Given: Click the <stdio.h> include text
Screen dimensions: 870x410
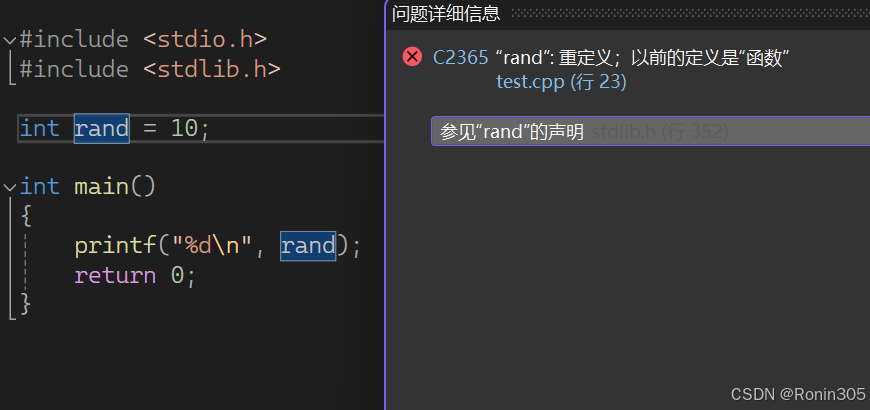Looking at the screenshot, I should [205, 39].
